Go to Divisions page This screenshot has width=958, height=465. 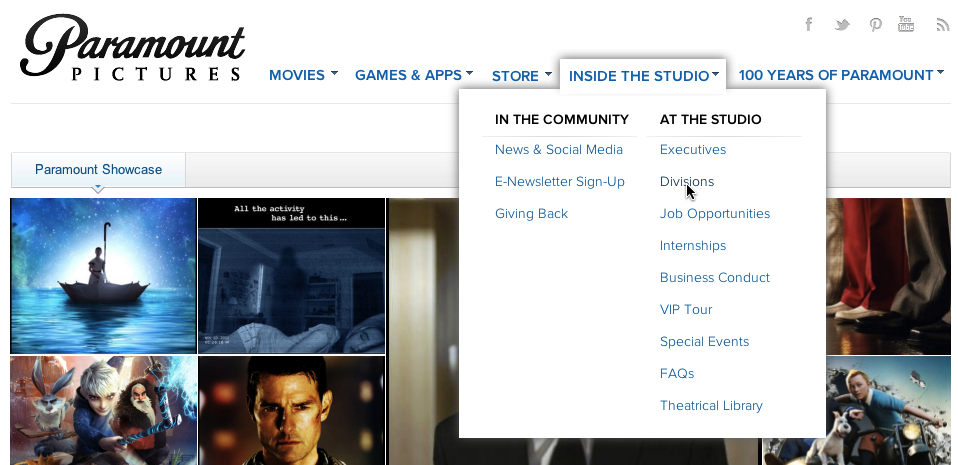(x=687, y=181)
